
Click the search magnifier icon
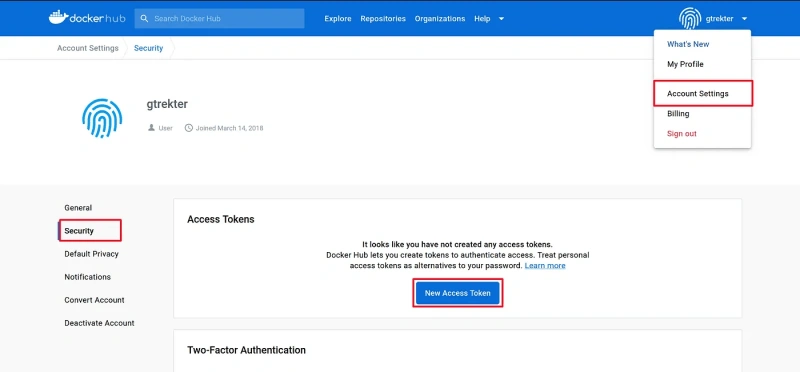tap(144, 18)
